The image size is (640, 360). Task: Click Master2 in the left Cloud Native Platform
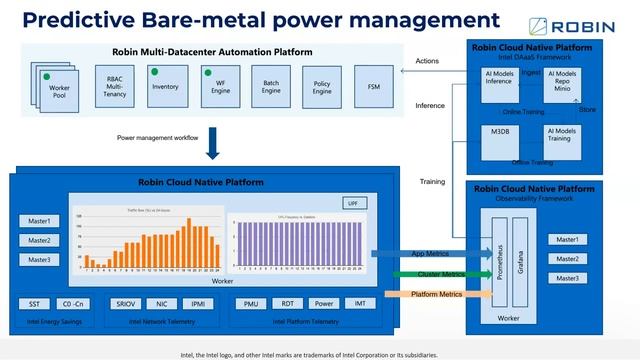(x=39, y=240)
